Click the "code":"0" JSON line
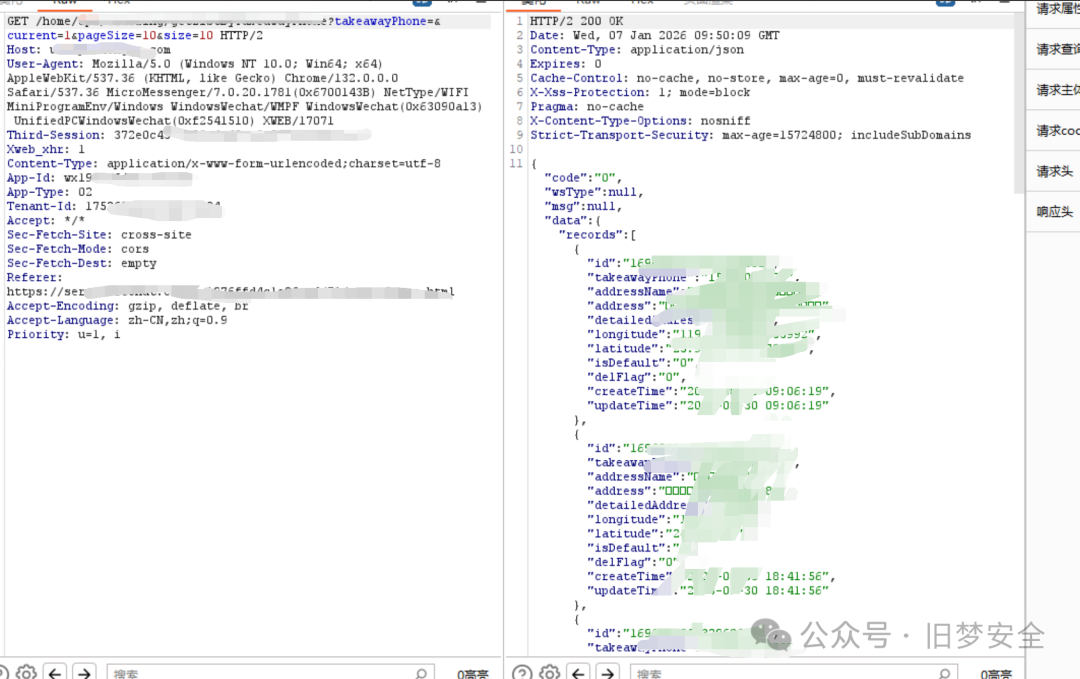Screen dimensions: 1080x679 583,178
